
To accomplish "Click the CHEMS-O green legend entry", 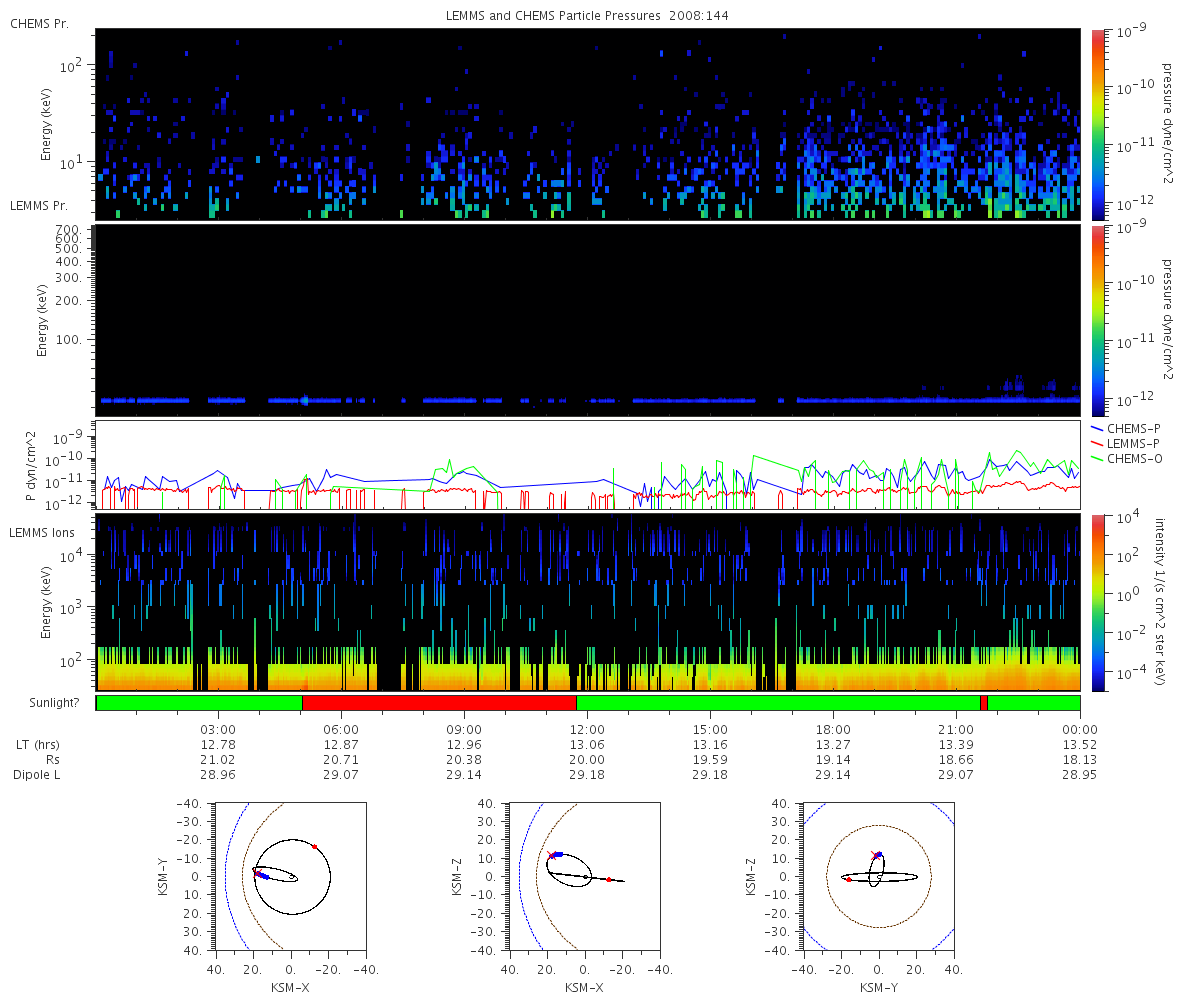I will click(1127, 458).
